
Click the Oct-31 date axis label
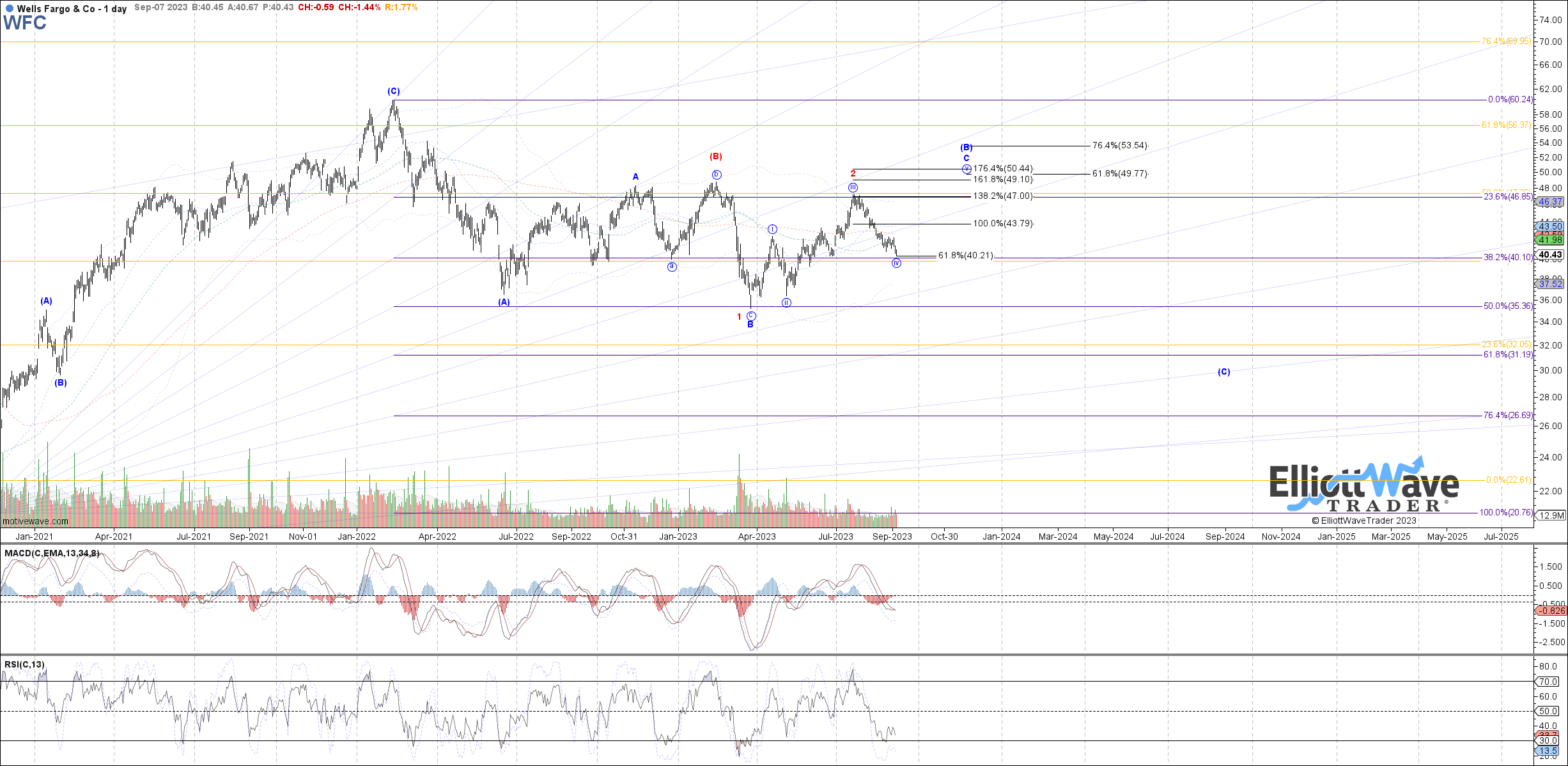624,536
